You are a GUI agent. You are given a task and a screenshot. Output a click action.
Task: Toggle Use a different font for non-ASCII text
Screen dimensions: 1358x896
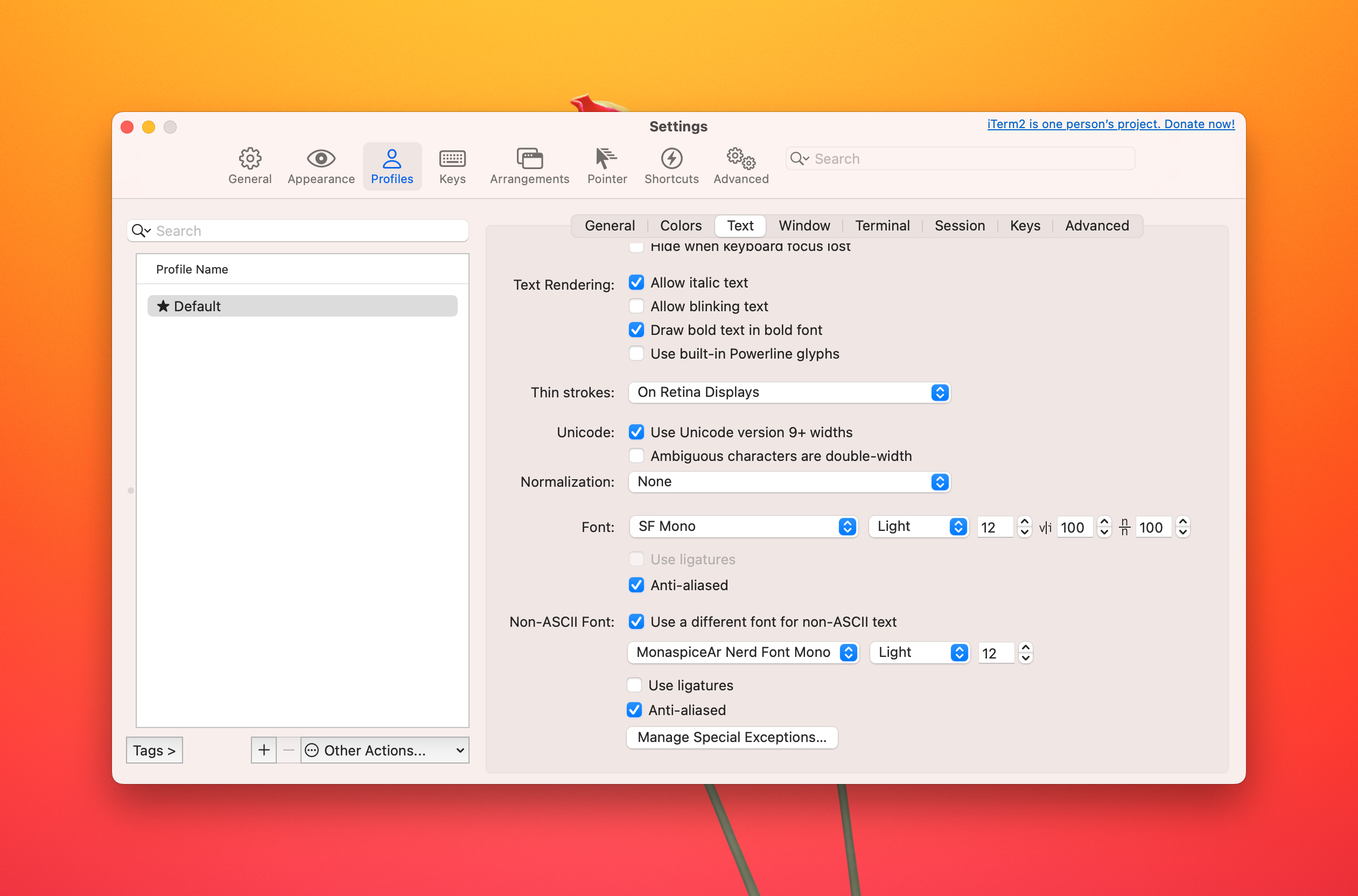(636, 621)
